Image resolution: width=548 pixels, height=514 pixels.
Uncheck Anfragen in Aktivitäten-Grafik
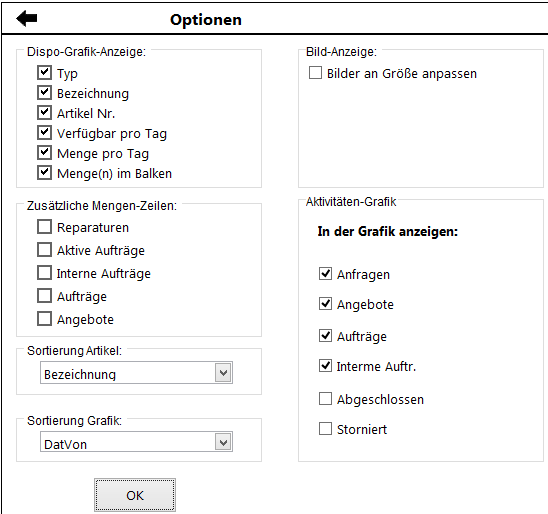pos(325,274)
